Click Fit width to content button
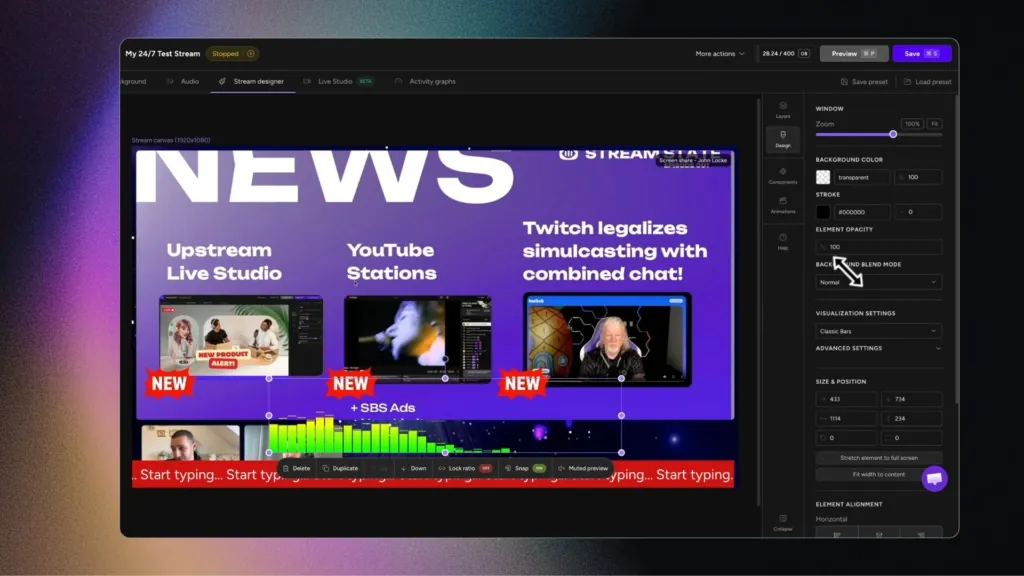Screen dimensions: 1024x576 [x=878, y=474]
